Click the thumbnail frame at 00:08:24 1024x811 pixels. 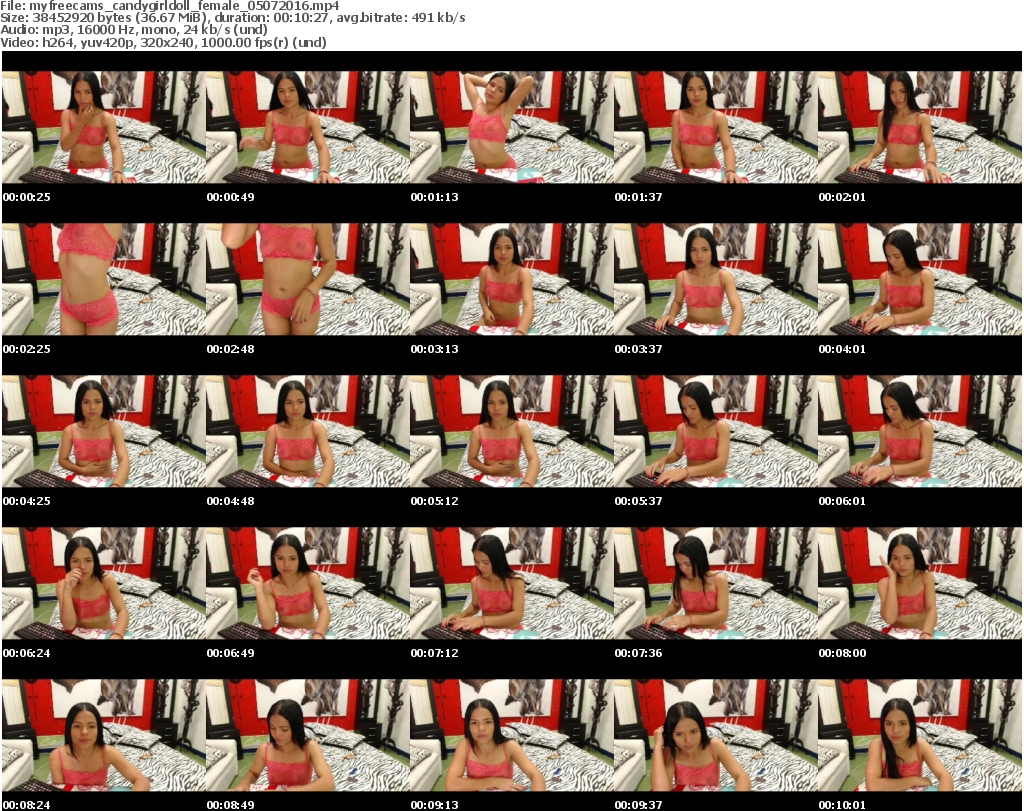(x=104, y=735)
